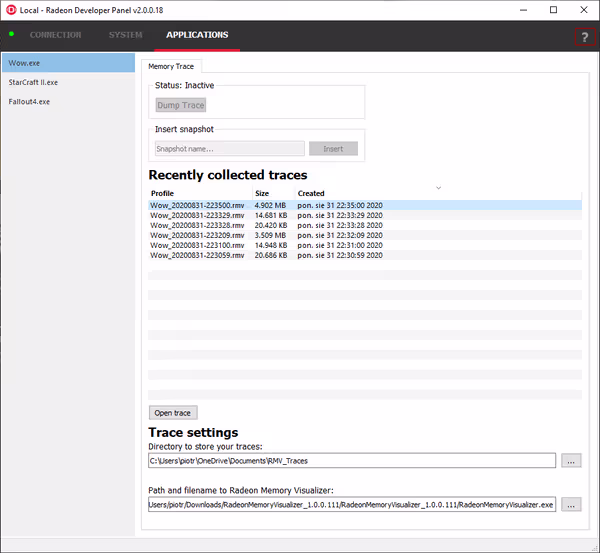Select trace Wow_20200831-223500.rmv

[197, 205]
